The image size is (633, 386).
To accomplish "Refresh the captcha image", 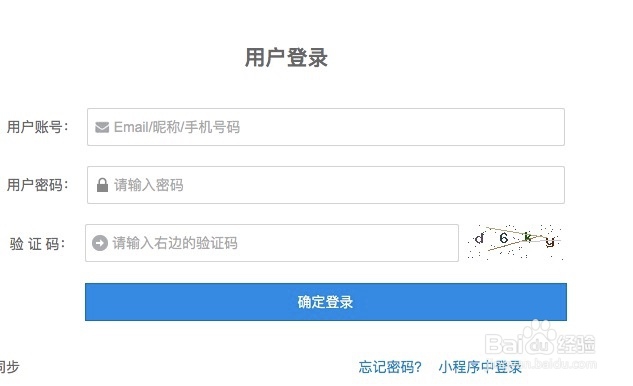I will (x=515, y=242).
